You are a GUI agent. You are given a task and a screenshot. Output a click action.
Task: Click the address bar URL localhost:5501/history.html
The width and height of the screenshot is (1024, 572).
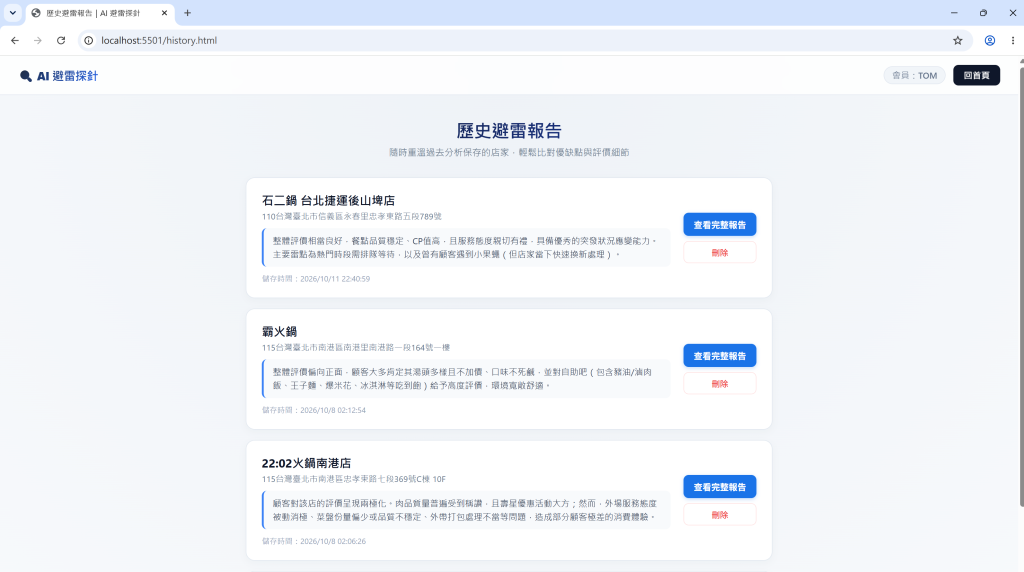click(x=159, y=40)
